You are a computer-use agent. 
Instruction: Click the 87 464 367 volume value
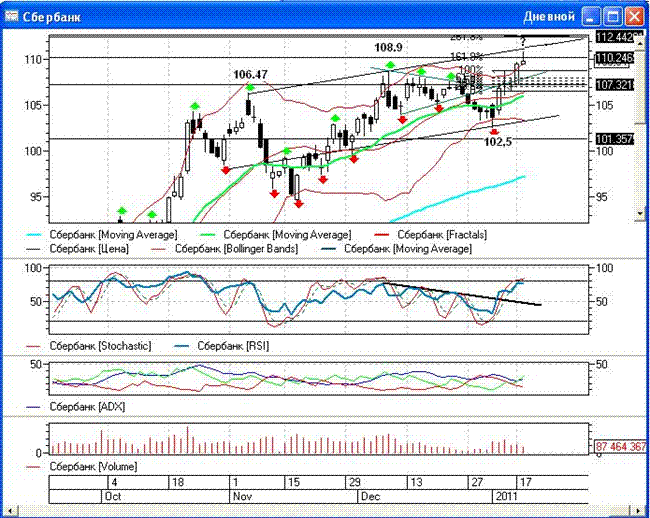pyautogui.click(x=620, y=446)
